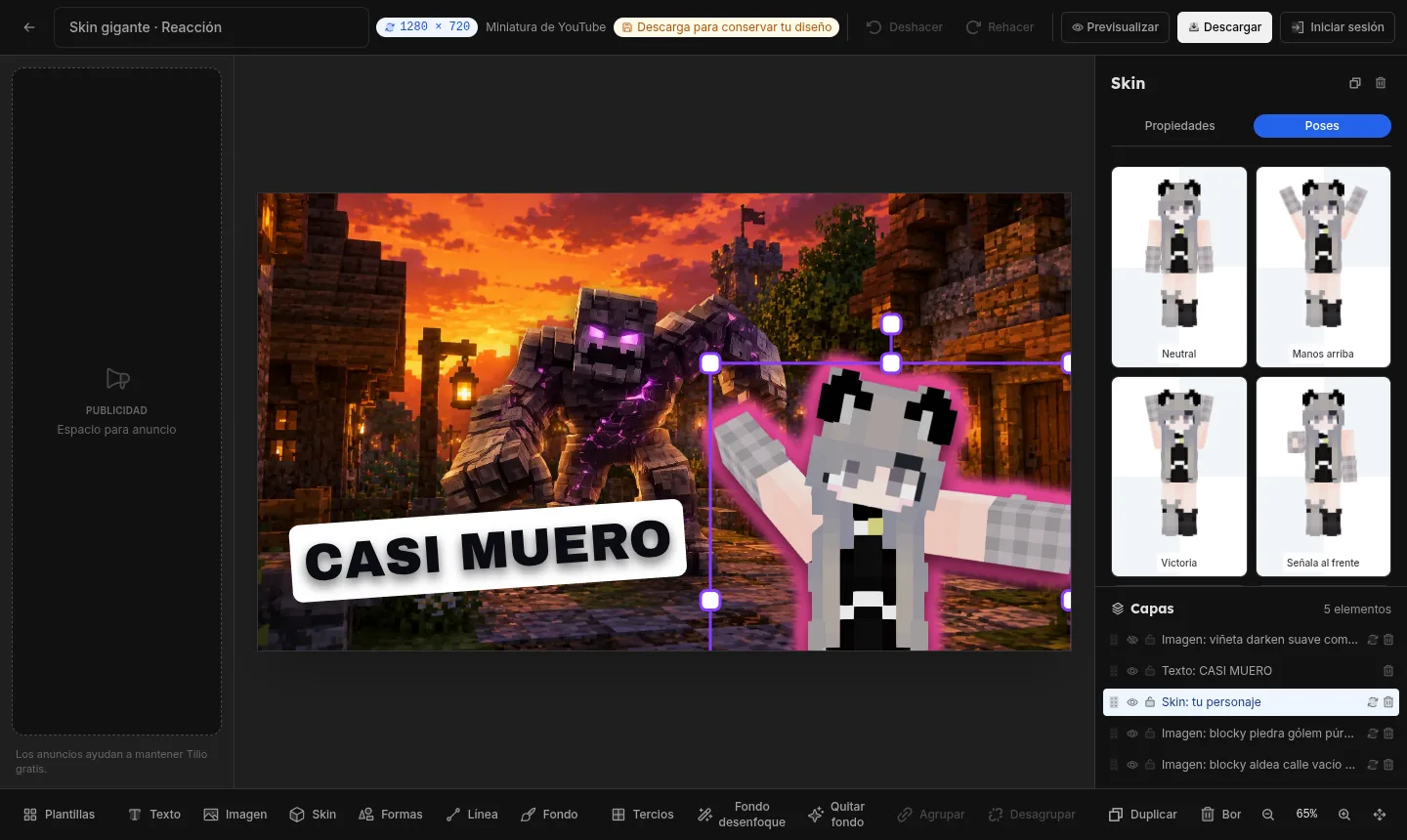The height and width of the screenshot is (840, 1407).
Task: Lock the 'blocky piedra gólem' layer
Action: coord(1150,734)
